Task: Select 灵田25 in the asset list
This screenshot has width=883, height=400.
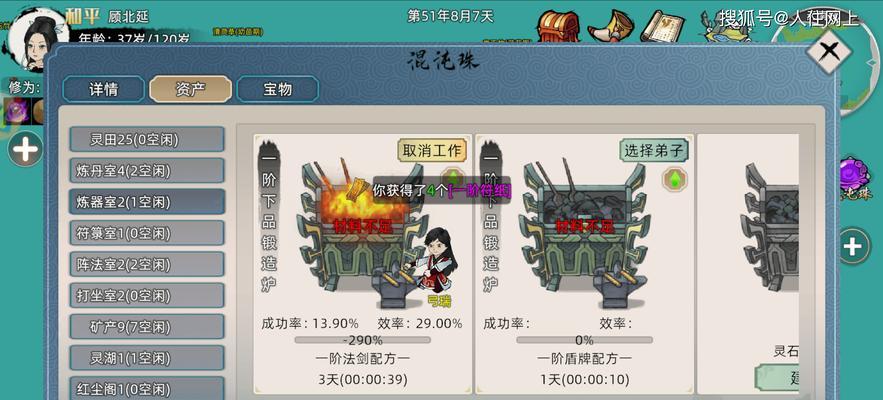Action: pos(147,139)
